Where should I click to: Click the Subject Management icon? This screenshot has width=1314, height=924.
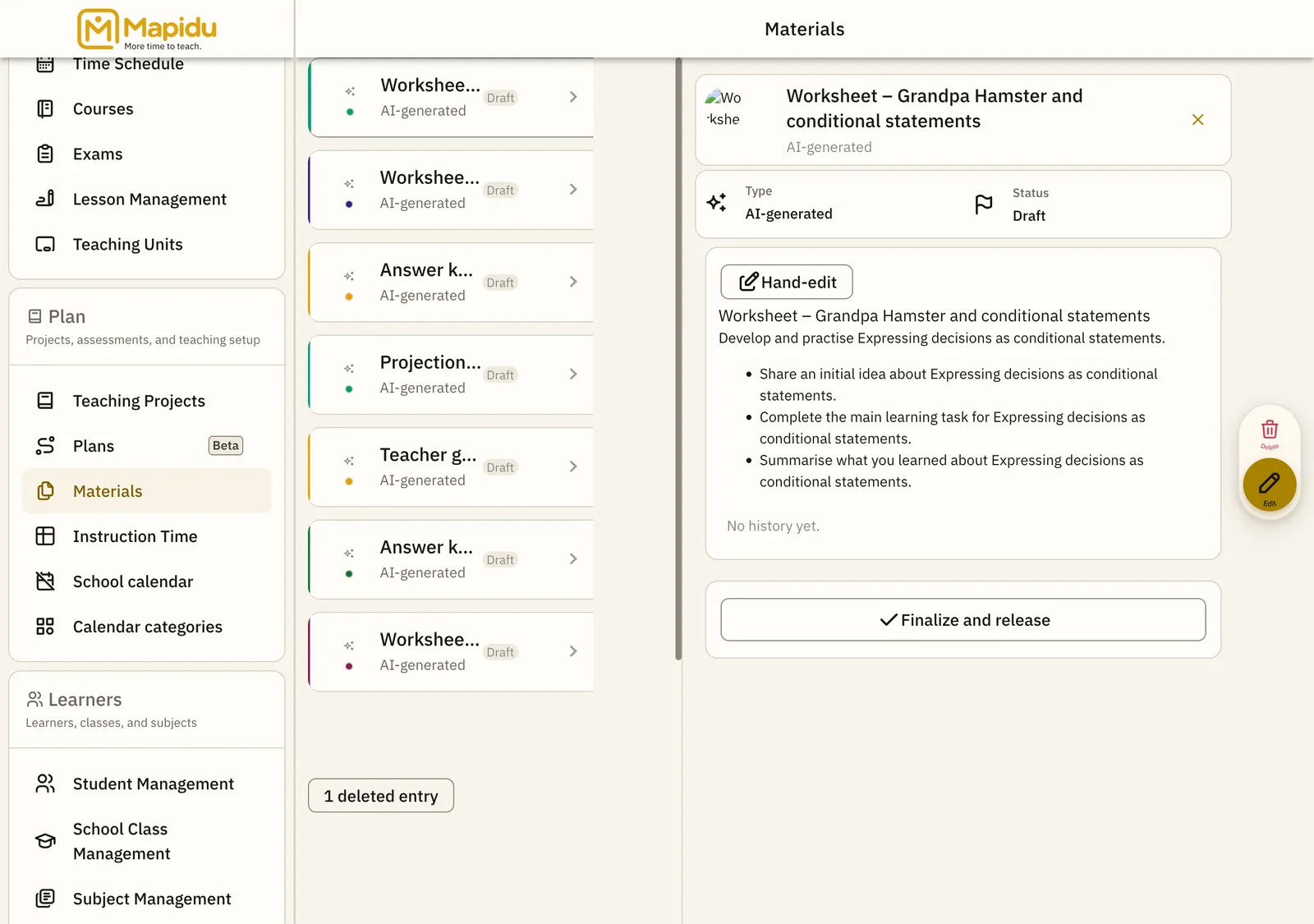point(45,899)
